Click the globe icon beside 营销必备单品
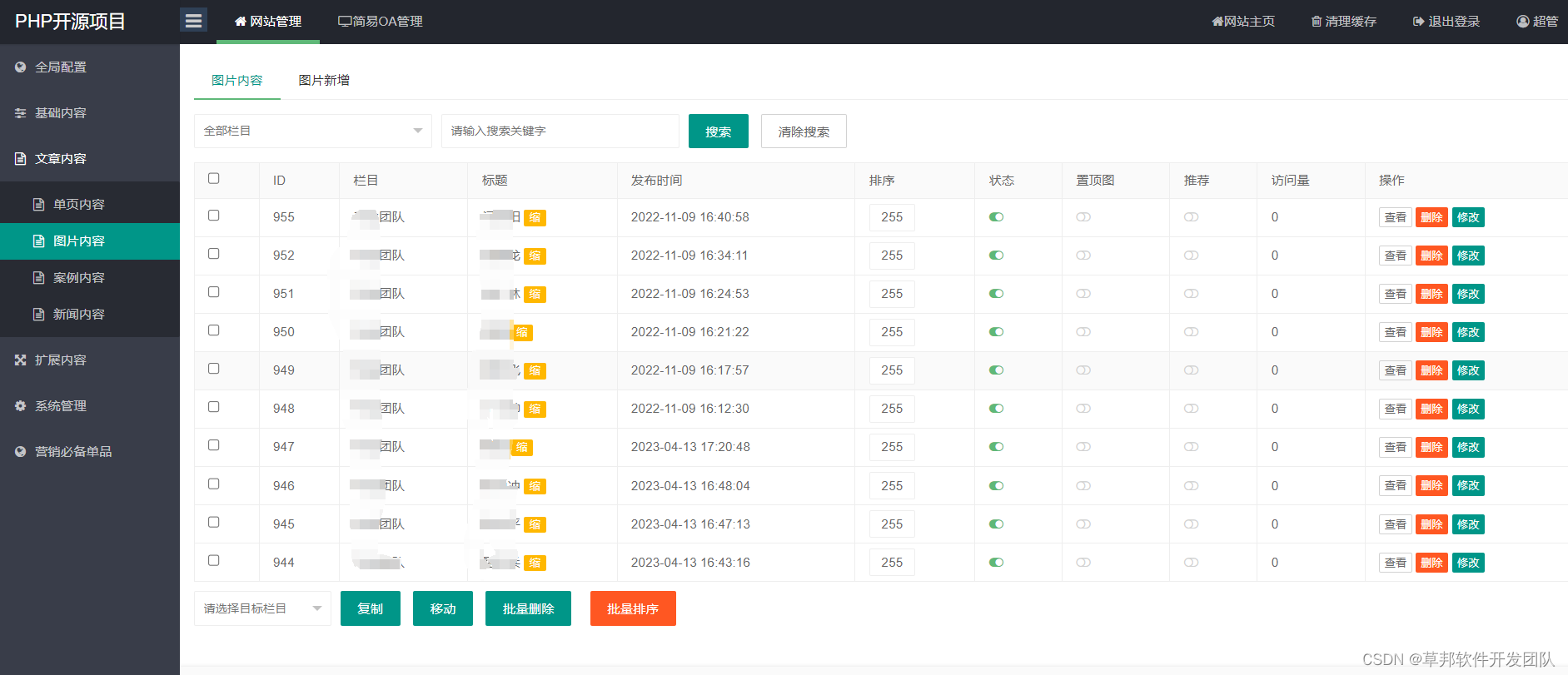The width and height of the screenshot is (1568, 675). 21,452
